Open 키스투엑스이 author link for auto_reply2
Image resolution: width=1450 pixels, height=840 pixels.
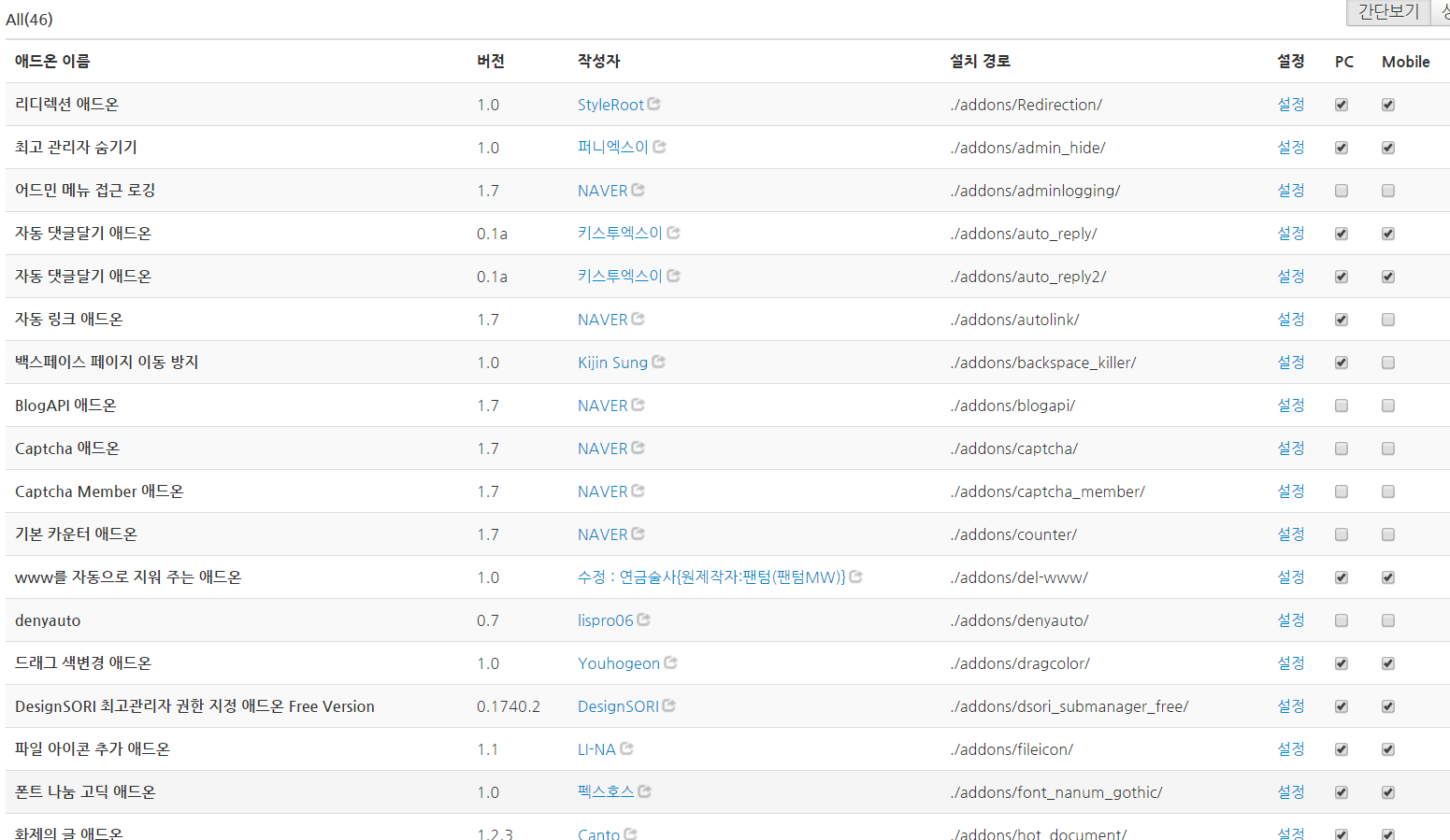point(619,276)
